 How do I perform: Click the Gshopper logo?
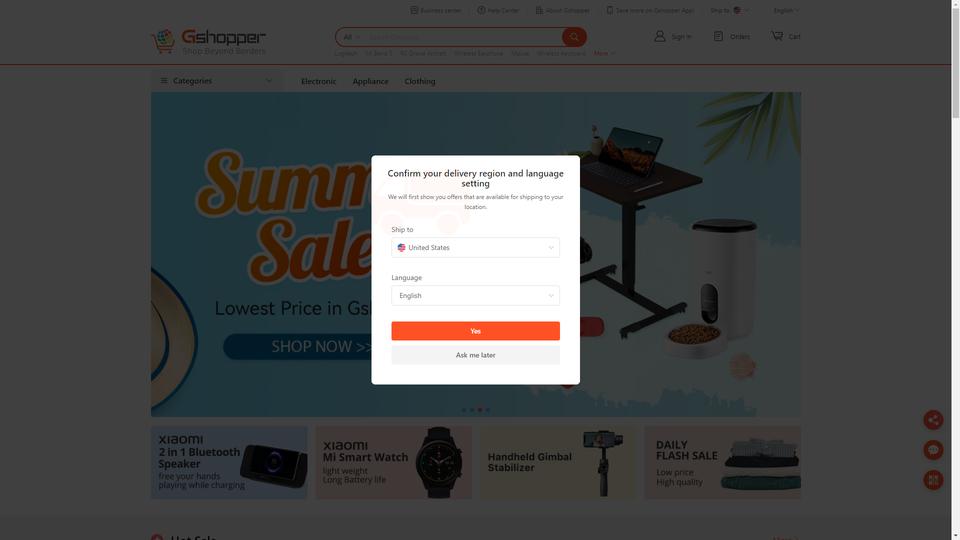pyautogui.click(x=208, y=42)
